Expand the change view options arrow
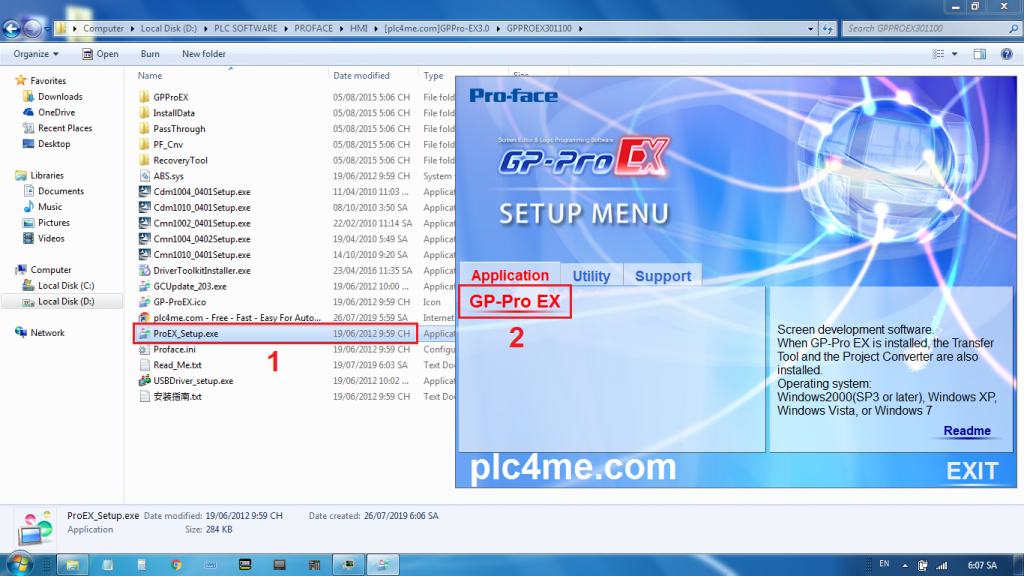The width and height of the screenshot is (1024, 576). coord(956,54)
